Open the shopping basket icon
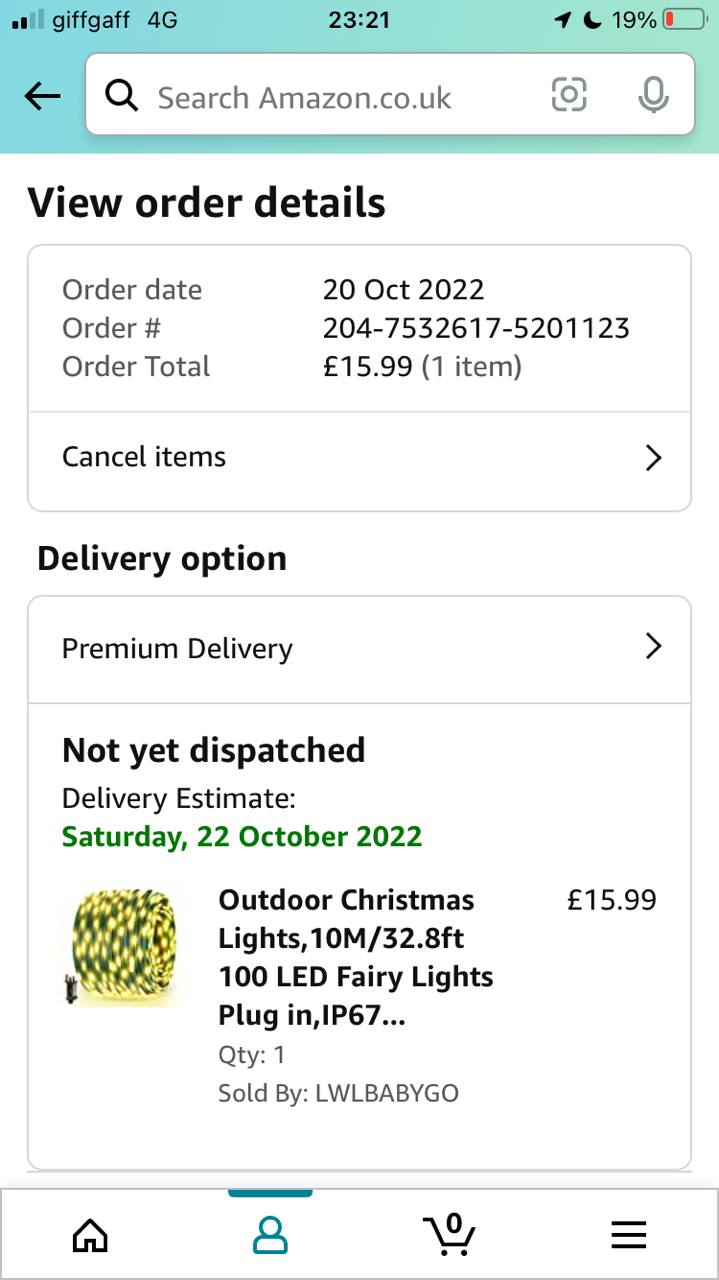This screenshot has height=1280, width=719. pos(449,1234)
